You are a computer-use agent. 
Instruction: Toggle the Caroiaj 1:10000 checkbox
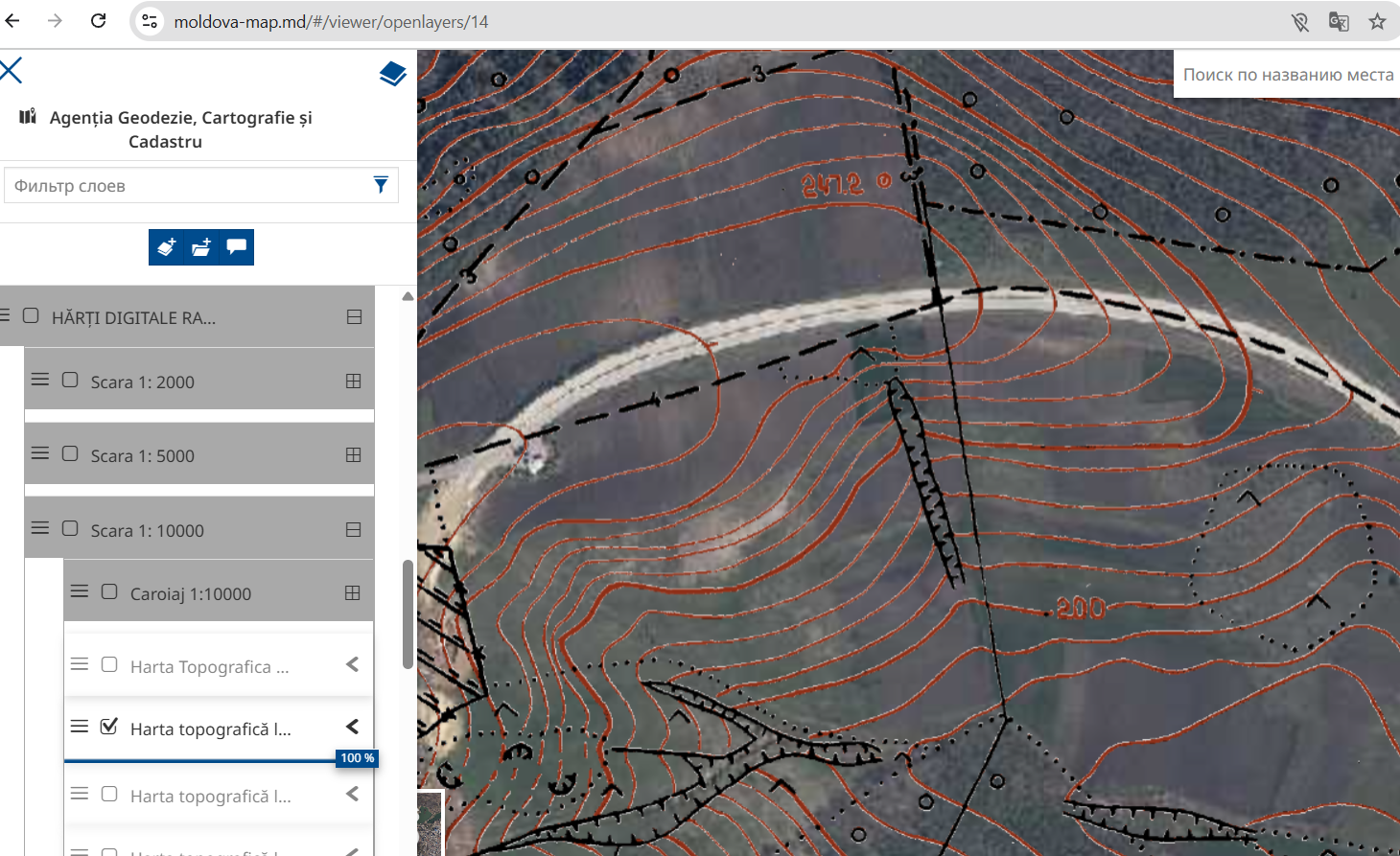pyautogui.click(x=109, y=591)
